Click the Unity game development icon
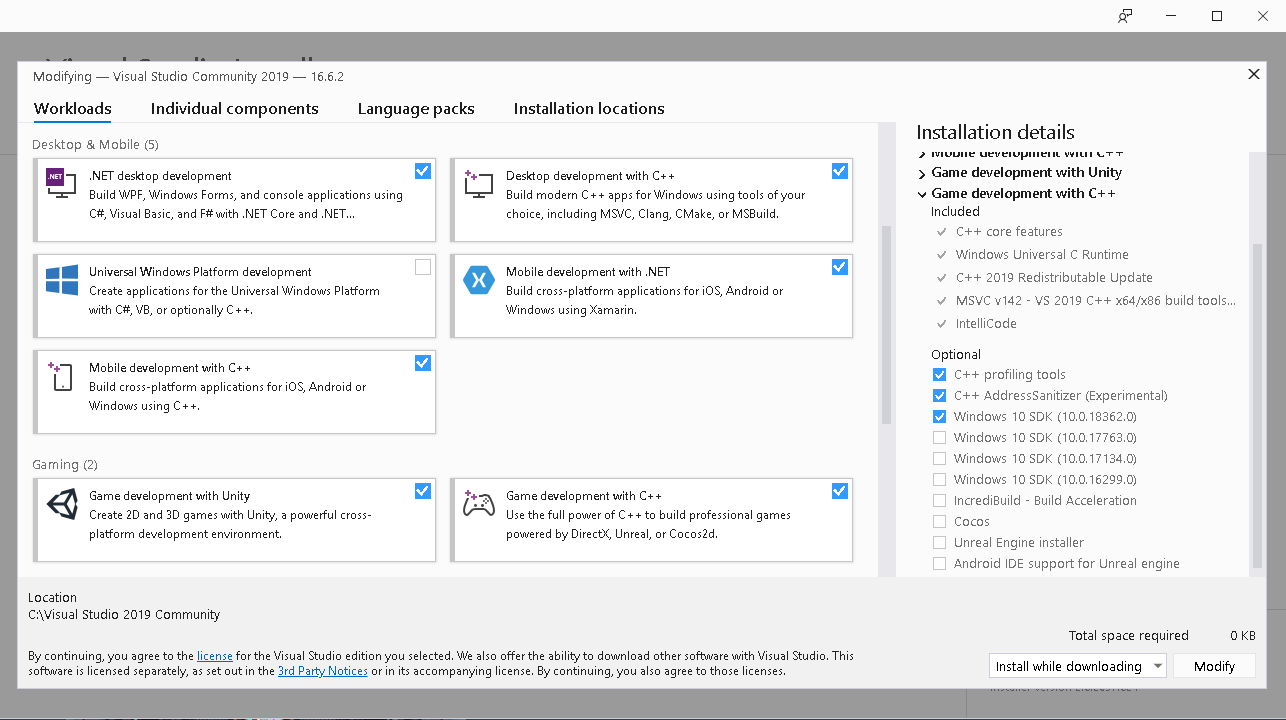The height and width of the screenshot is (720, 1286). (61, 504)
